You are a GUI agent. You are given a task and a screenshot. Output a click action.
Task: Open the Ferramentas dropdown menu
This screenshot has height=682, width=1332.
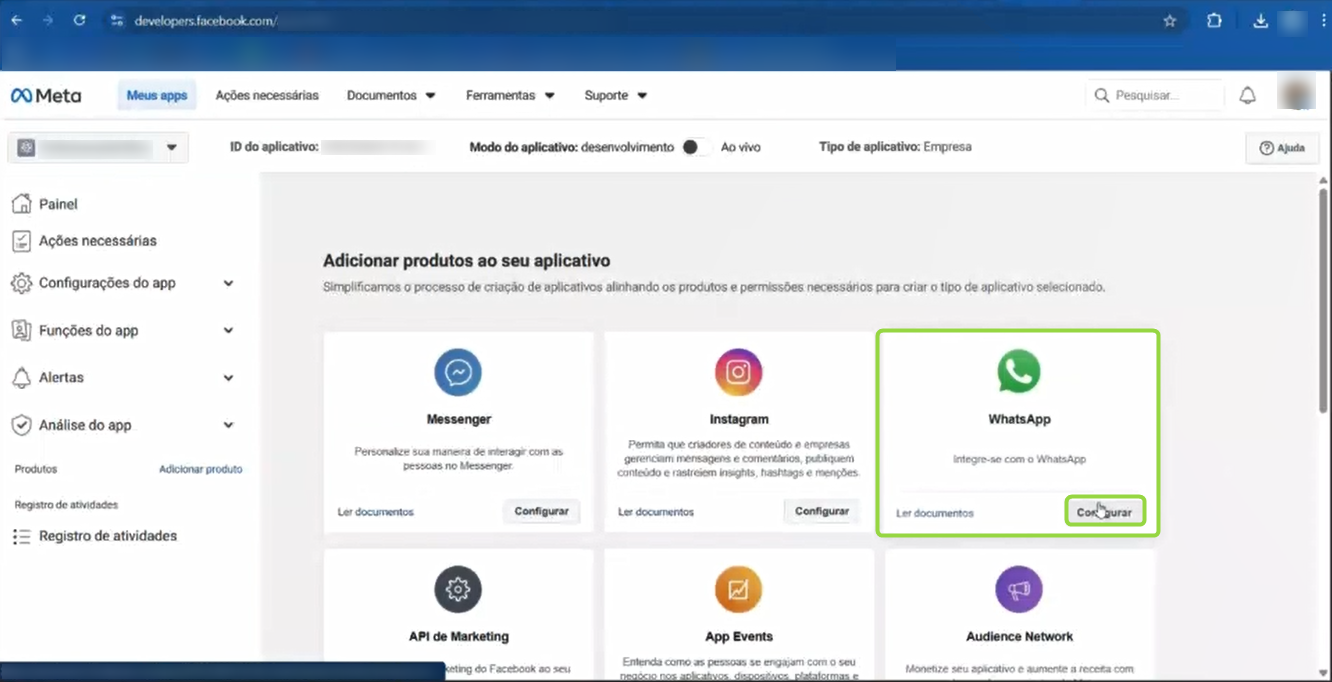point(510,96)
